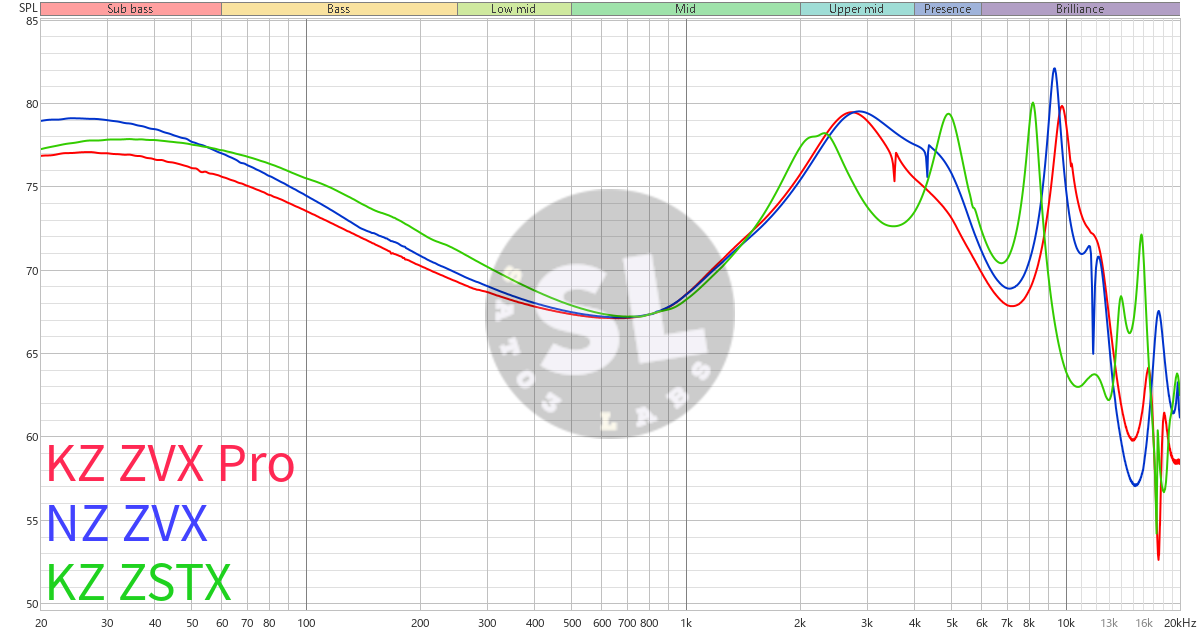The height and width of the screenshot is (634, 1200).
Task: Click the 100 frequency axis label
Action: pyautogui.click(x=306, y=623)
